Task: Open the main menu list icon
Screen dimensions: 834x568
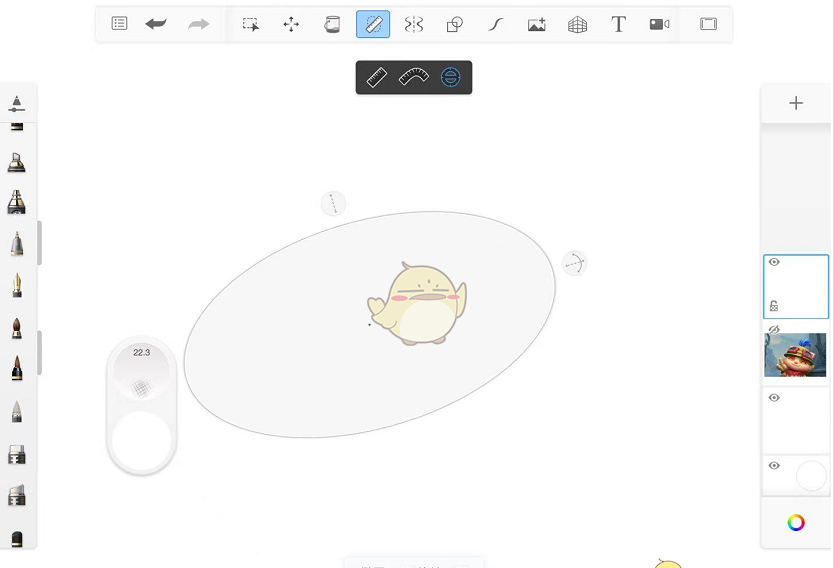Action: click(119, 24)
